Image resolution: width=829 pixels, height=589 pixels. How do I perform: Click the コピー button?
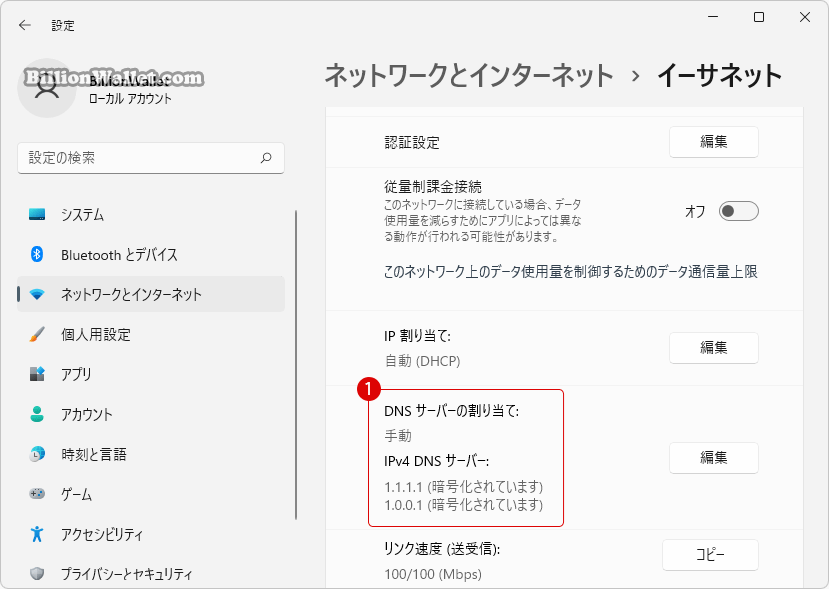pyautogui.click(x=710, y=555)
